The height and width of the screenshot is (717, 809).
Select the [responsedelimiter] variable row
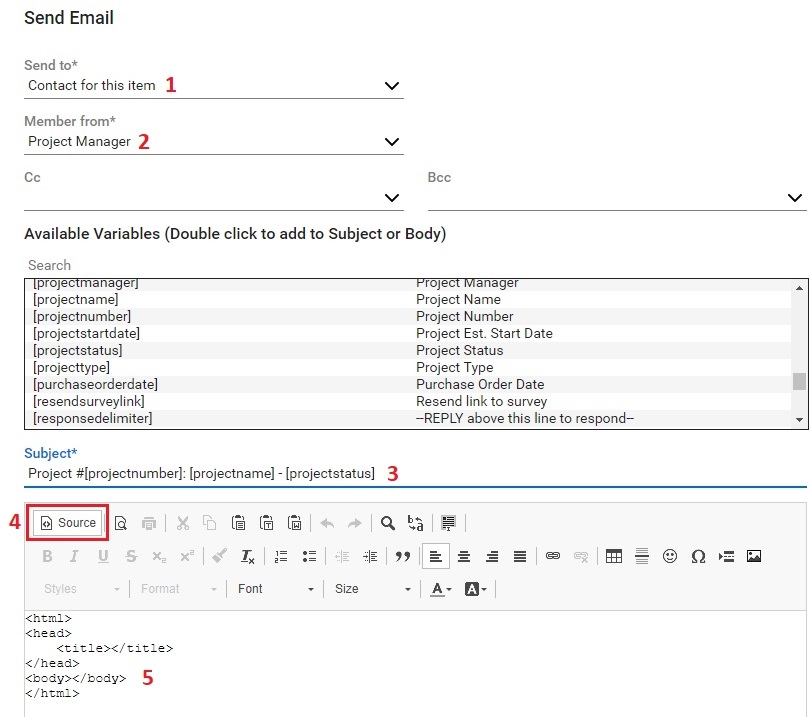408,418
